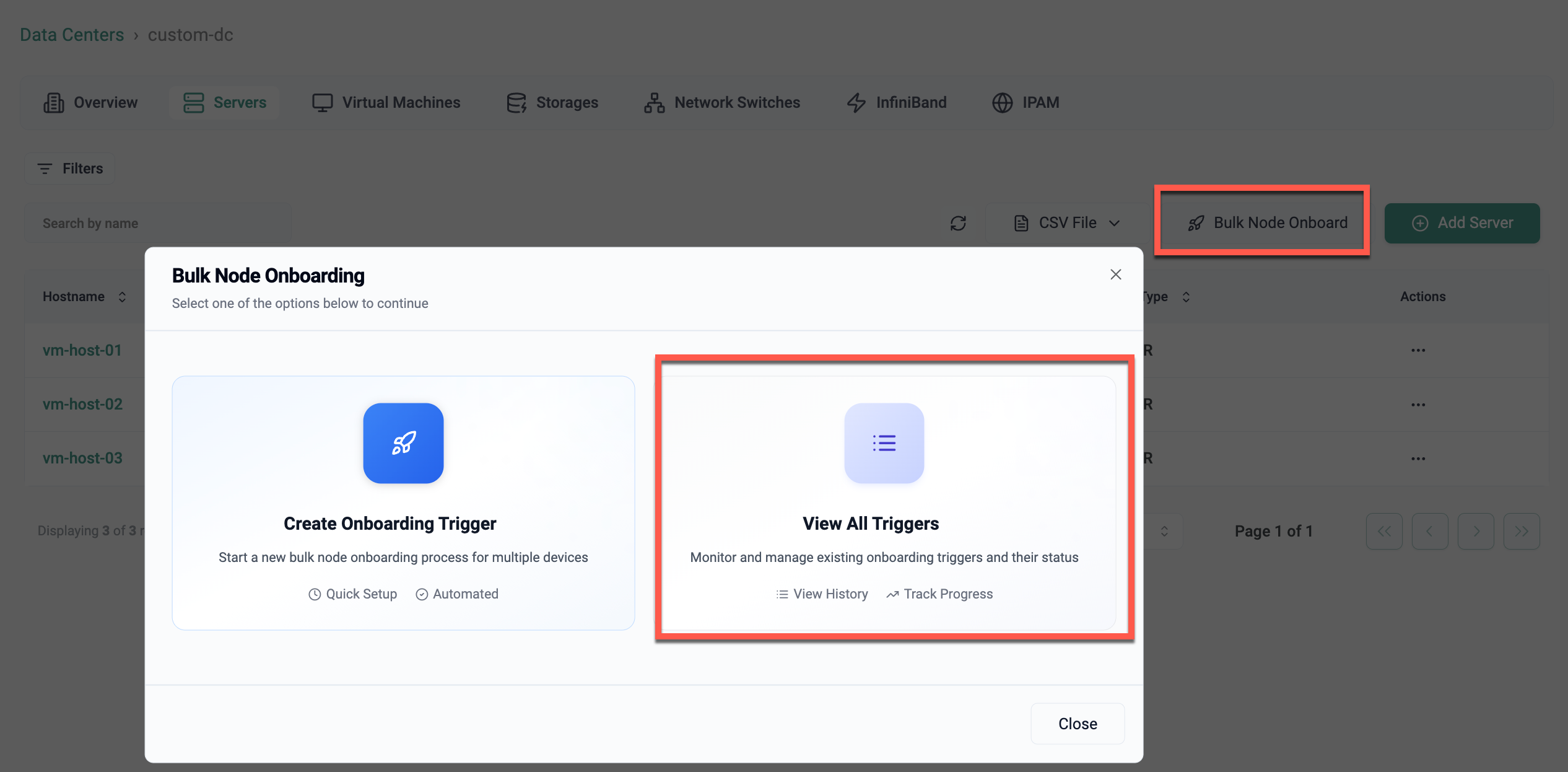Focus the Search by name field
Viewport: 1568px width, 772px height.
tap(158, 223)
